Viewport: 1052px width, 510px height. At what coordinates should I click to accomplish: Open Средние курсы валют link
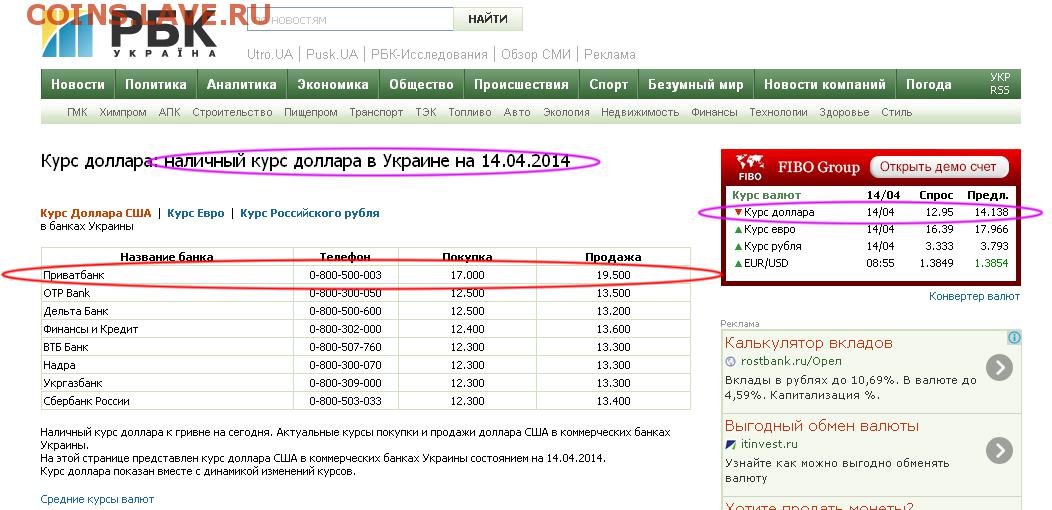tap(97, 499)
